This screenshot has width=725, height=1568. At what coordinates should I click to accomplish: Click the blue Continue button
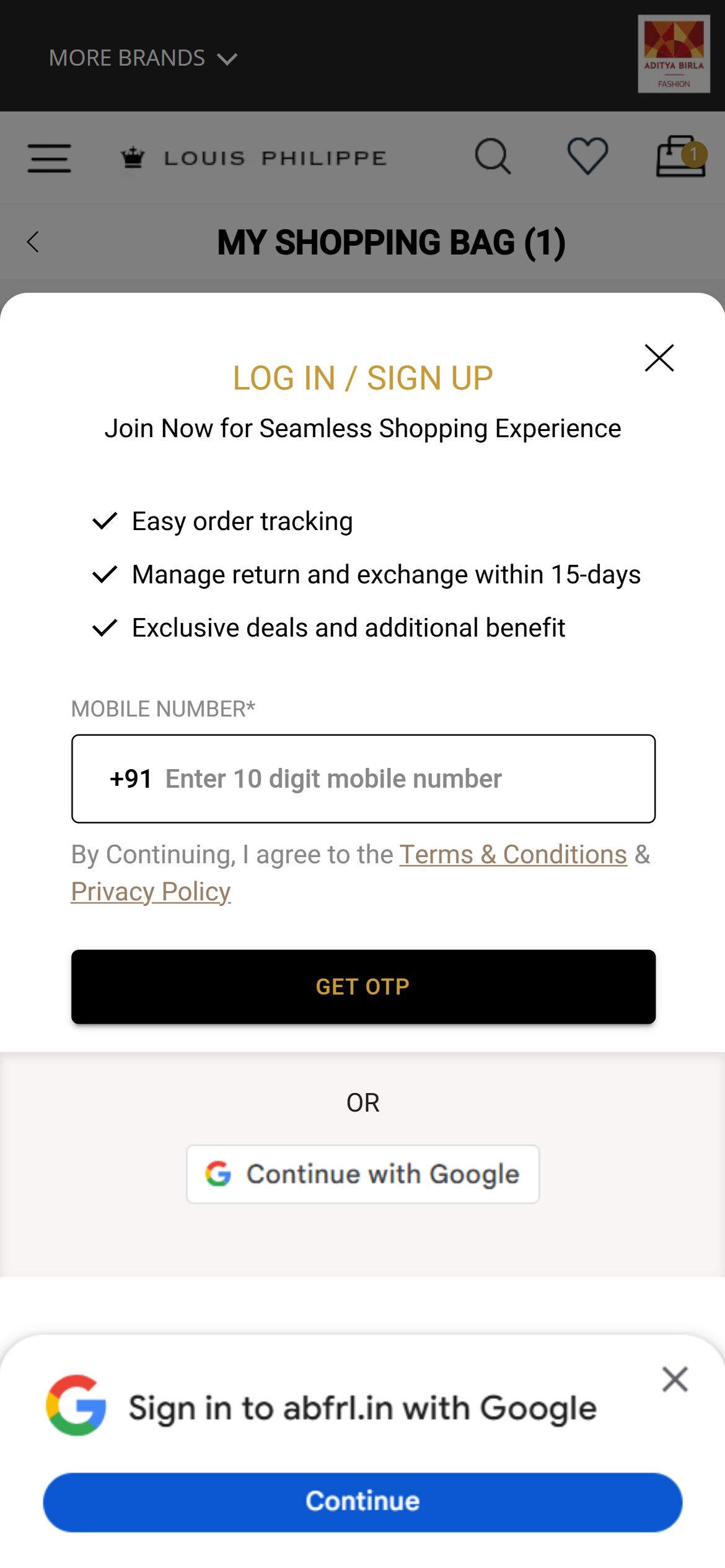click(x=362, y=1502)
